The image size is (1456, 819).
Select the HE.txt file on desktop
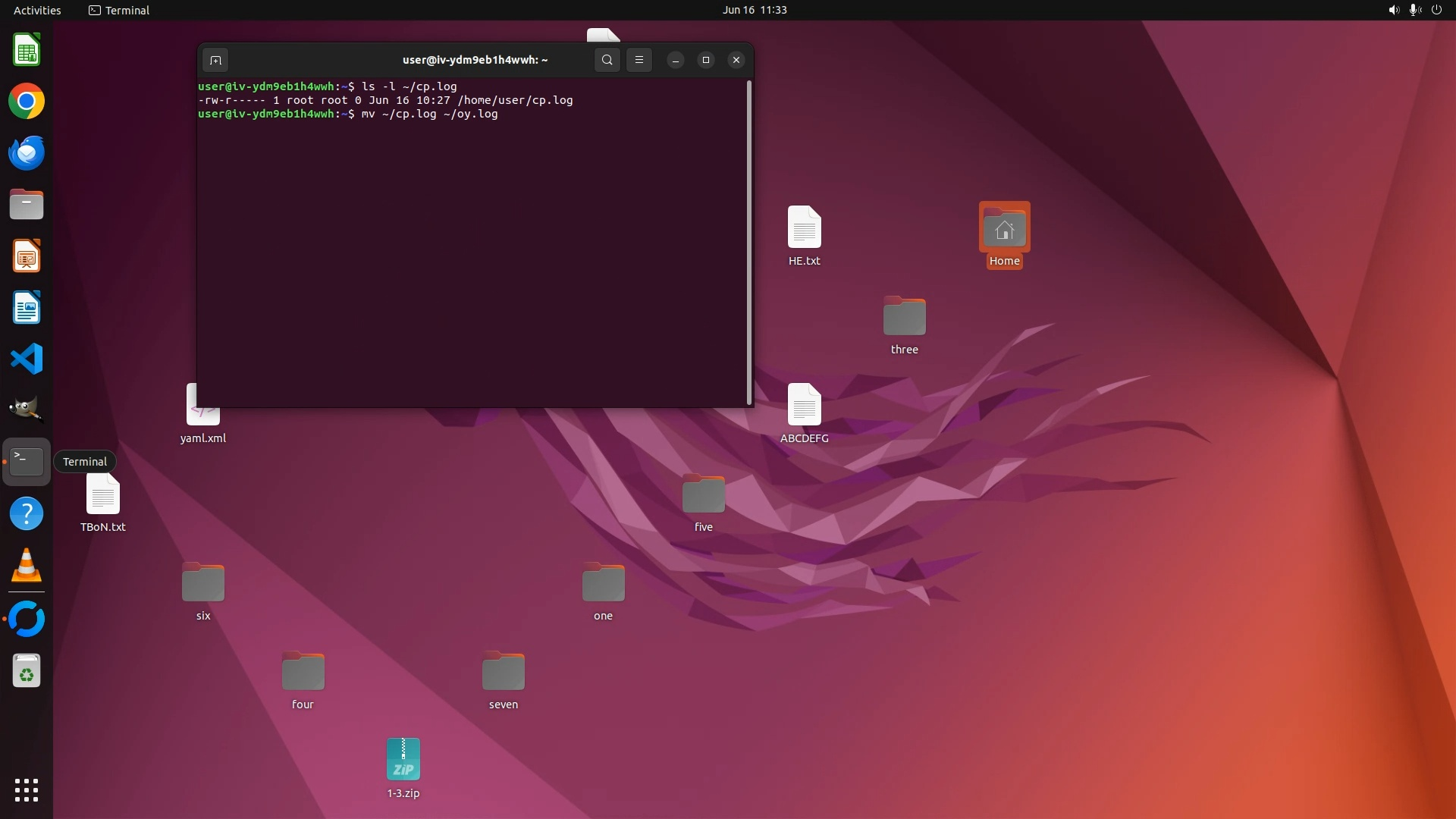pos(804,227)
